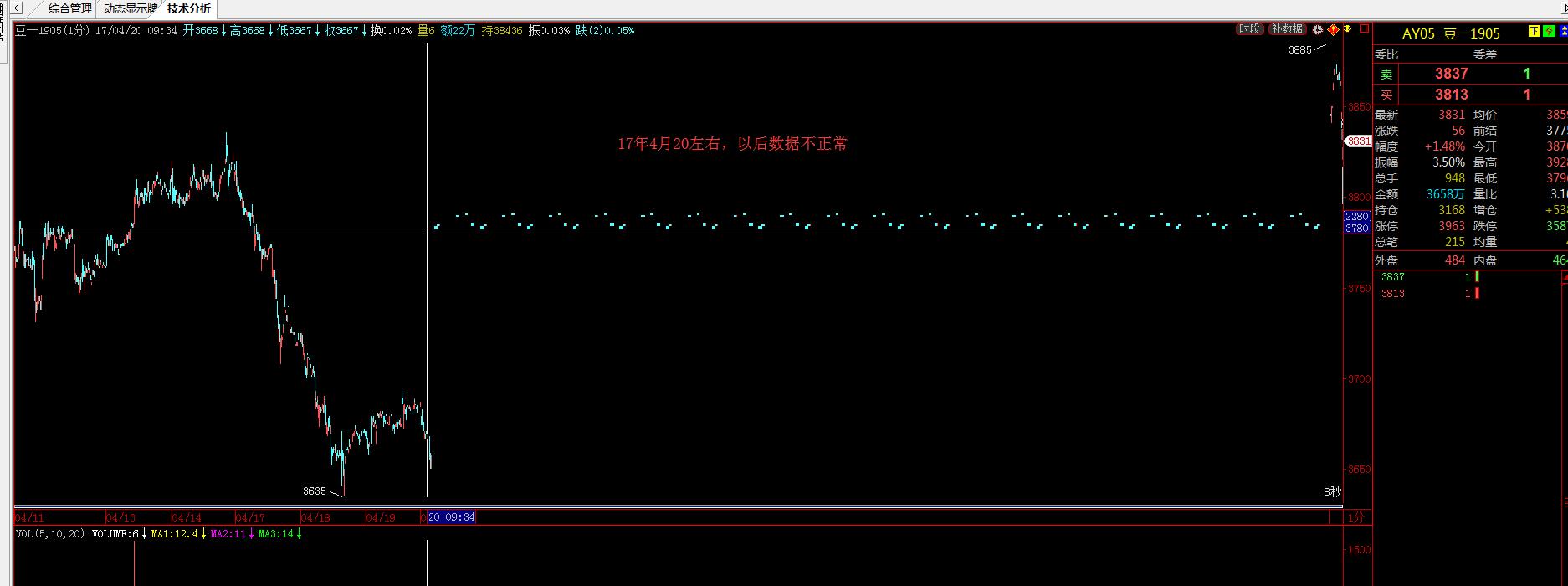The image size is (1568, 586).
Task: Click the 委差 label
Action: pyautogui.click(x=1485, y=54)
